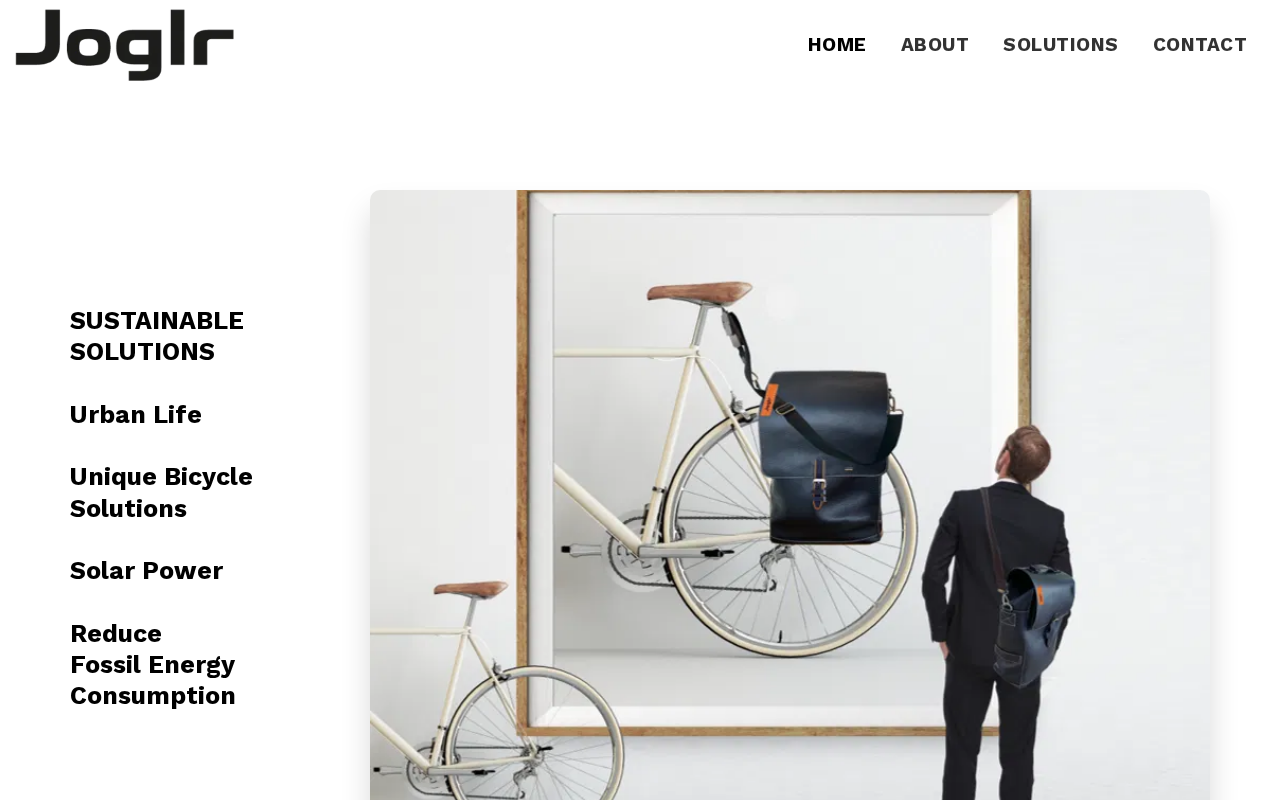Click the Unique Bicycle Solutions text

(161, 492)
